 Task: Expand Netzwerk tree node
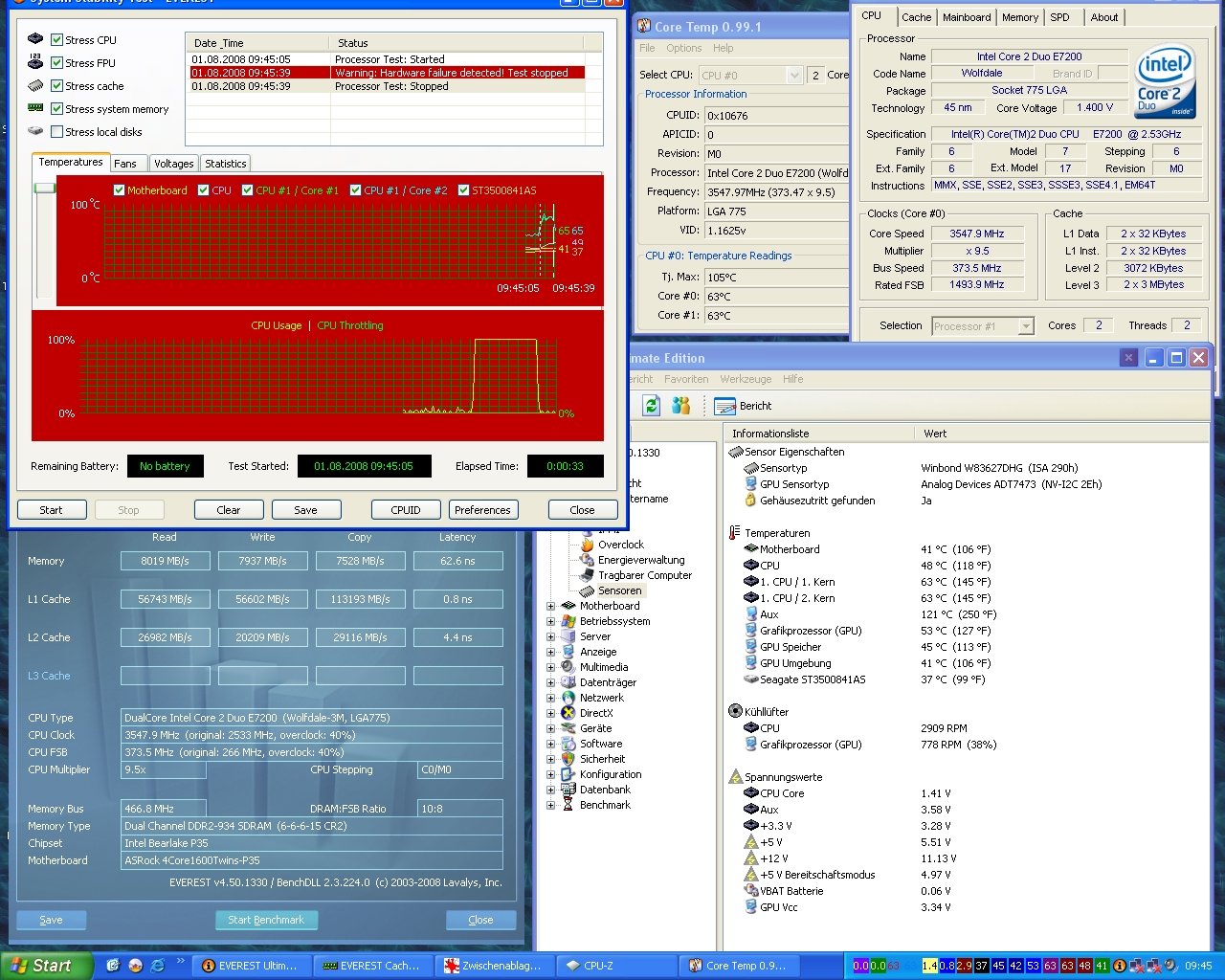[x=550, y=698]
